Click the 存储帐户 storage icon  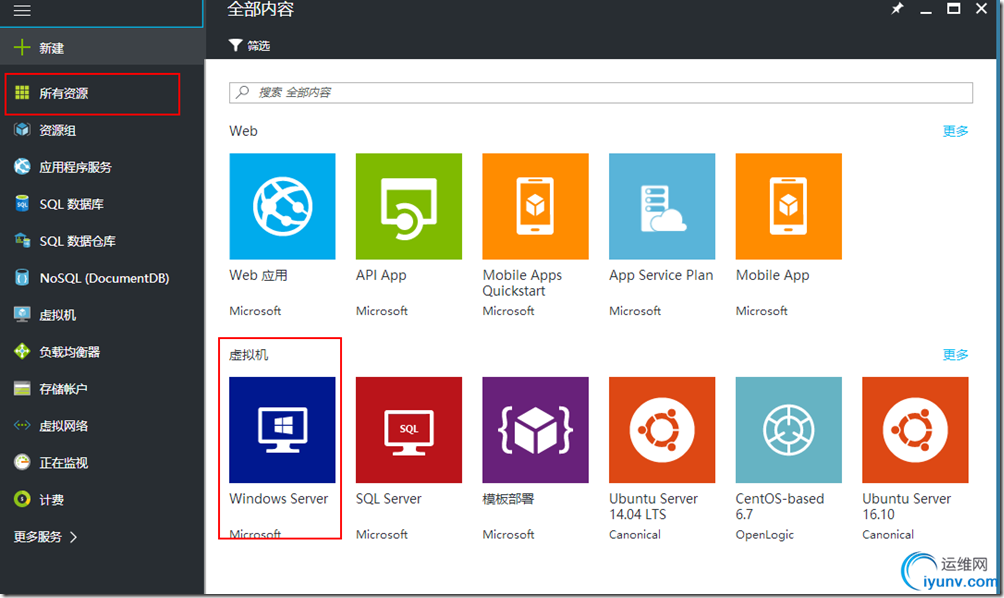point(22,389)
